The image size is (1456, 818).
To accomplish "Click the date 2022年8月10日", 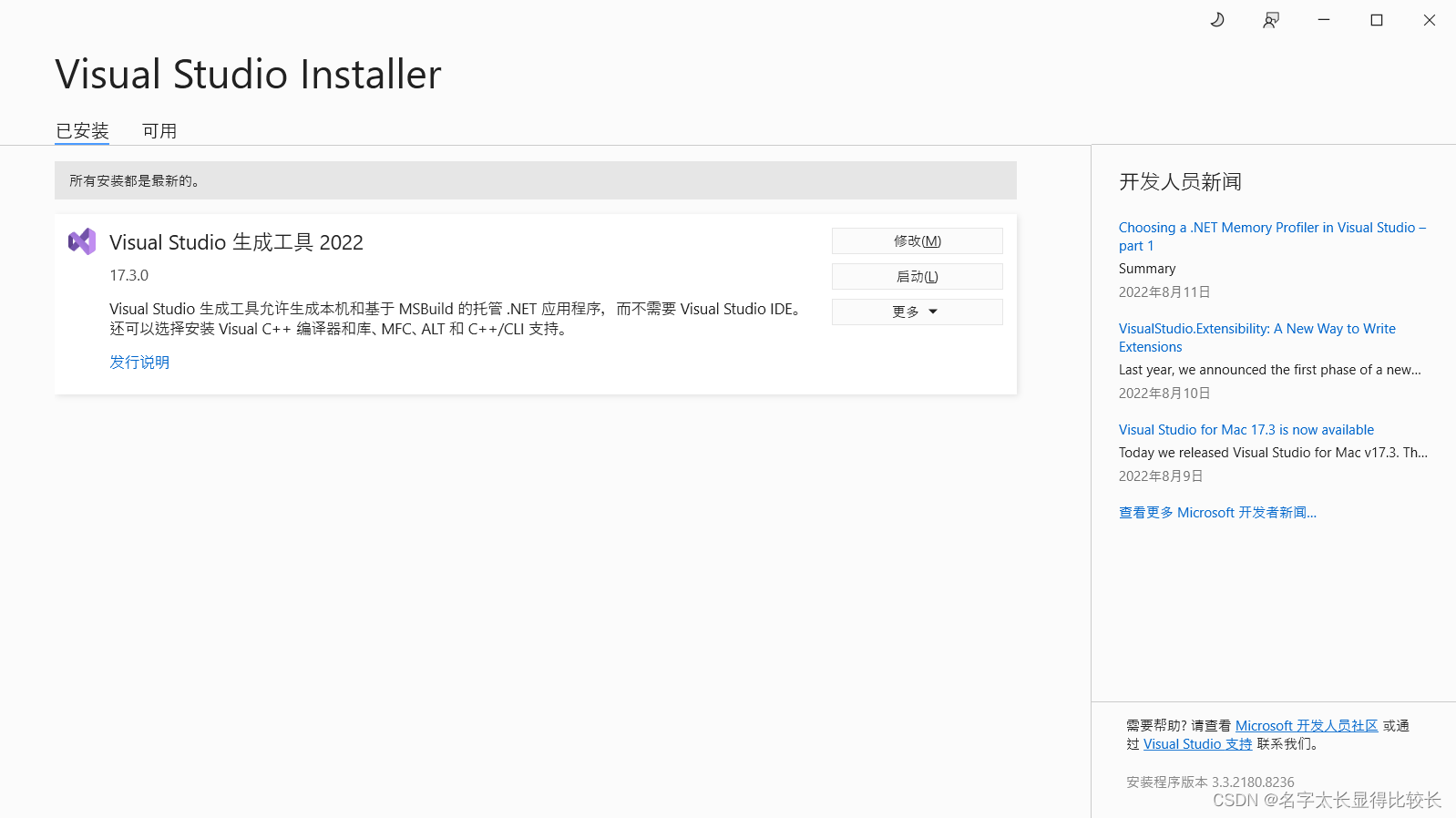I will (1164, 393).
